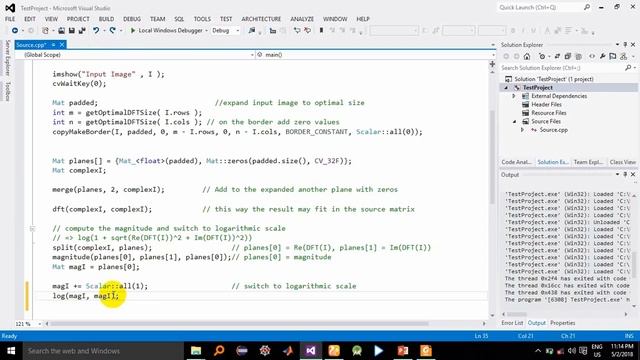The width and height of the screenshot is (640, 360).
Task: Open the Toolbox side tab
Action: 7,91
